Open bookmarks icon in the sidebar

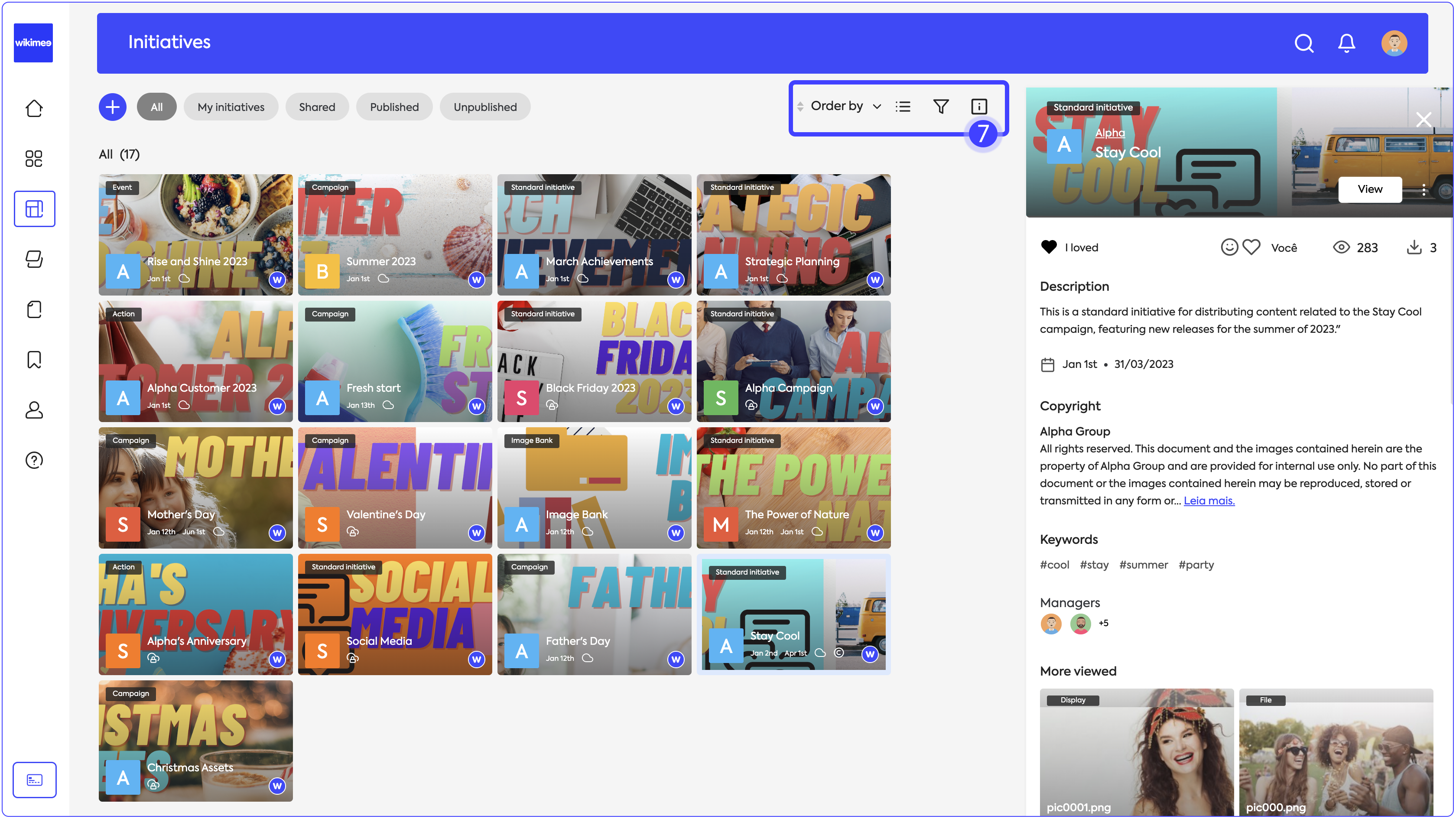tap(34, 360)
